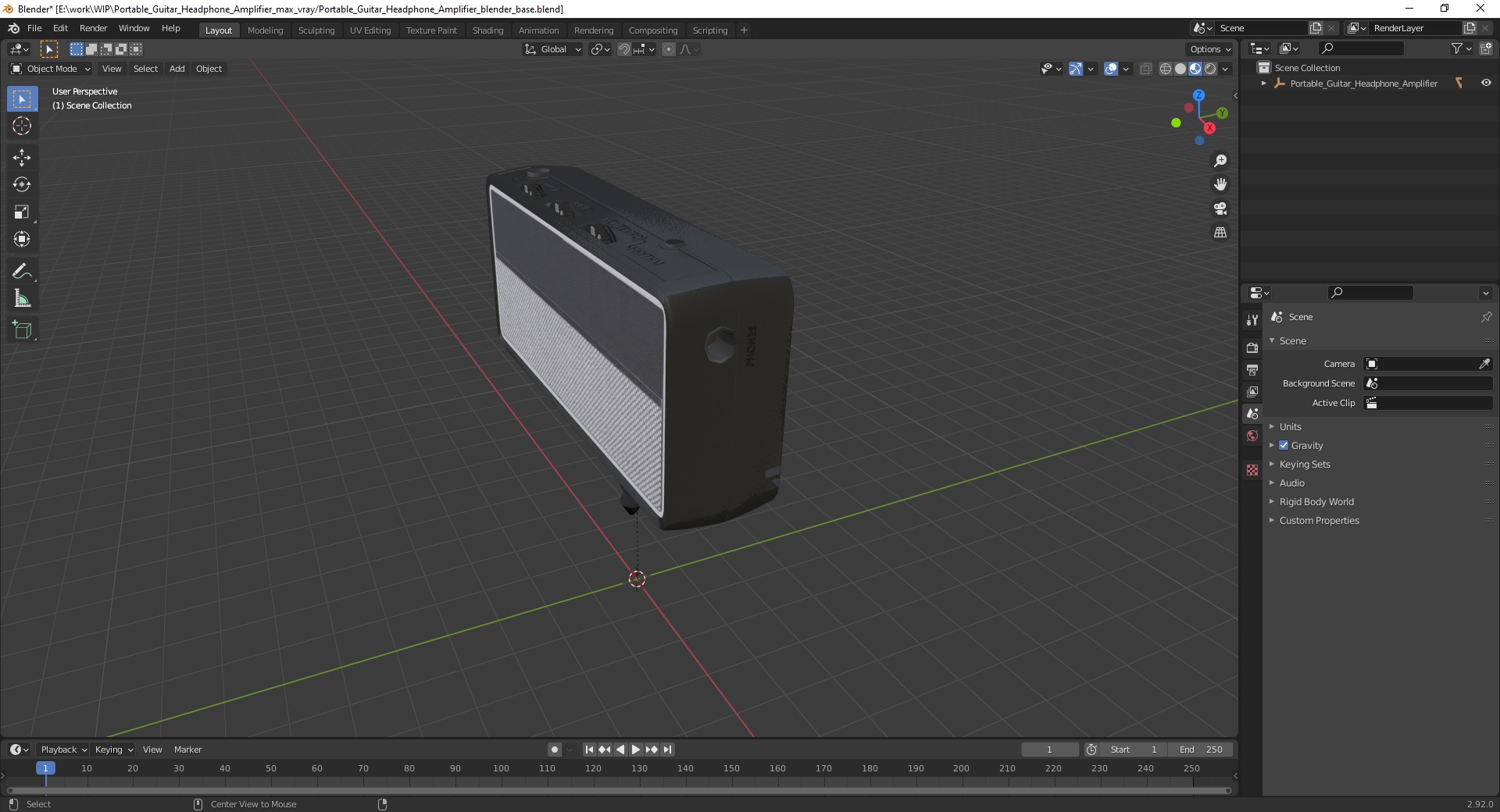1500x812 pixels.
Task: Switch to solid viewport shading
Action: tap(1180, 69)
